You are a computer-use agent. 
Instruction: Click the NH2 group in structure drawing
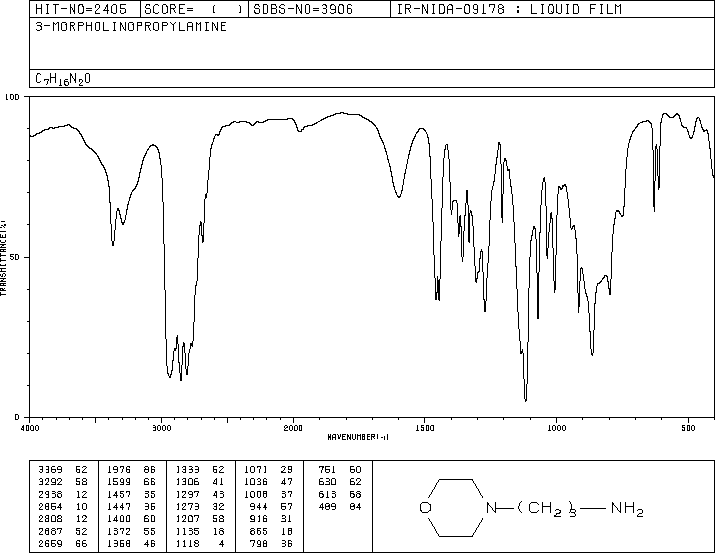point(627,508)
